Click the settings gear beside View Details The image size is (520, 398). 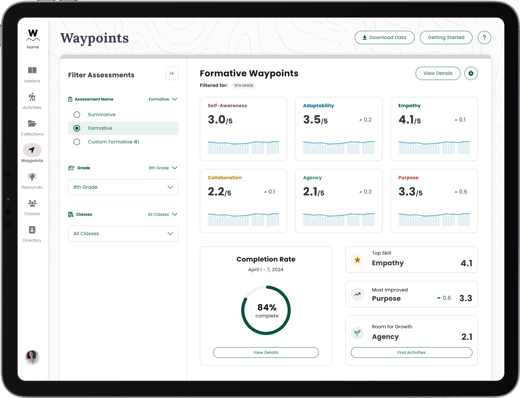coord(471,73)
